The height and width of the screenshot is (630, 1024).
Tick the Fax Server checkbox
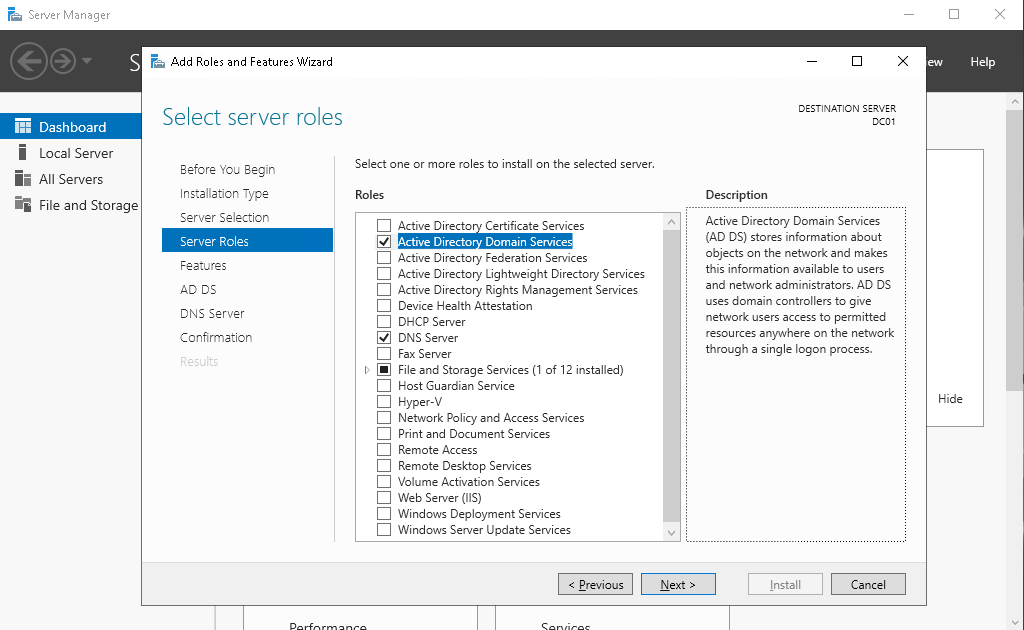pyautogui.click(x=384, y=354)
